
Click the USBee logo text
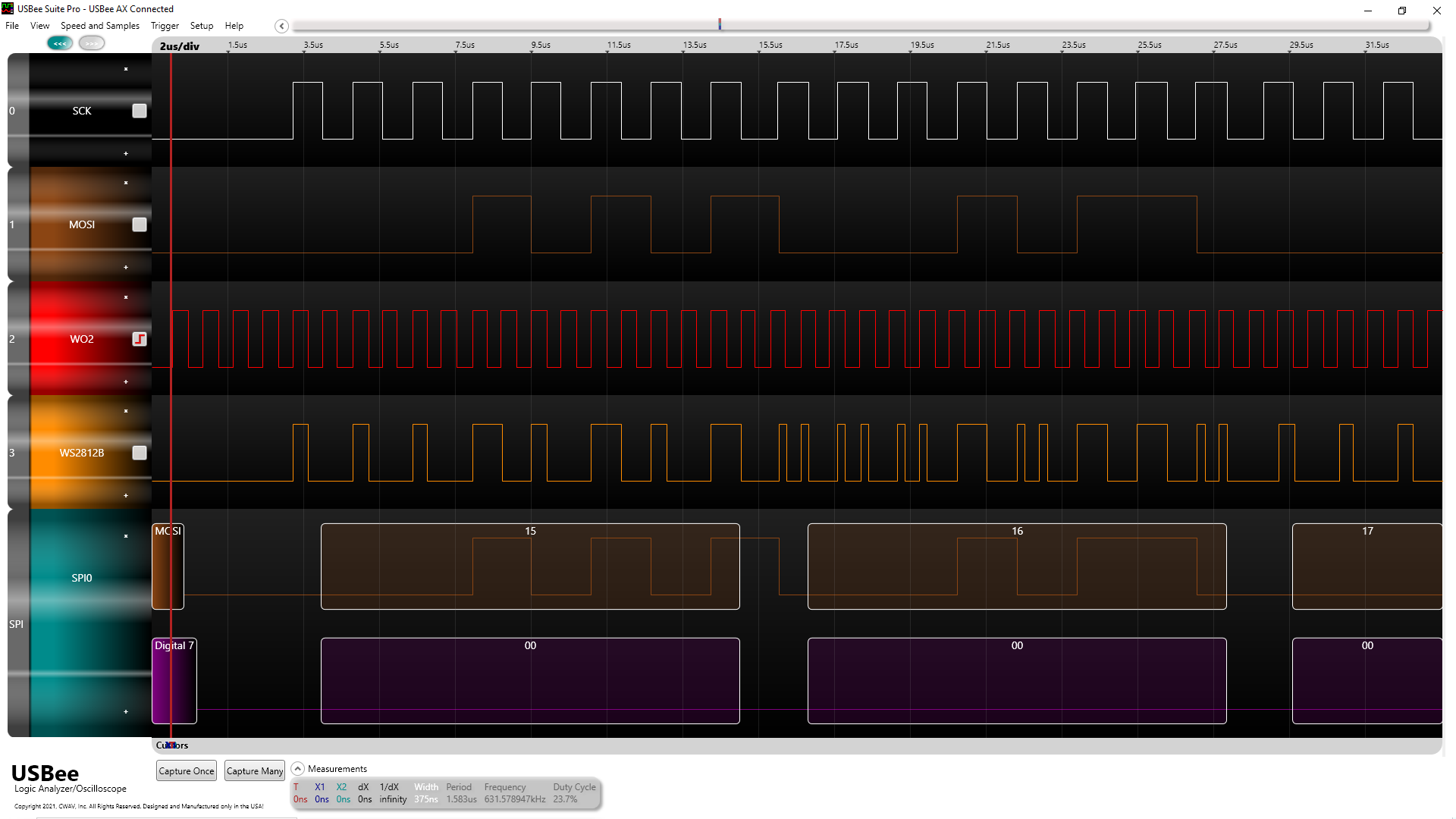pos(45,773)
